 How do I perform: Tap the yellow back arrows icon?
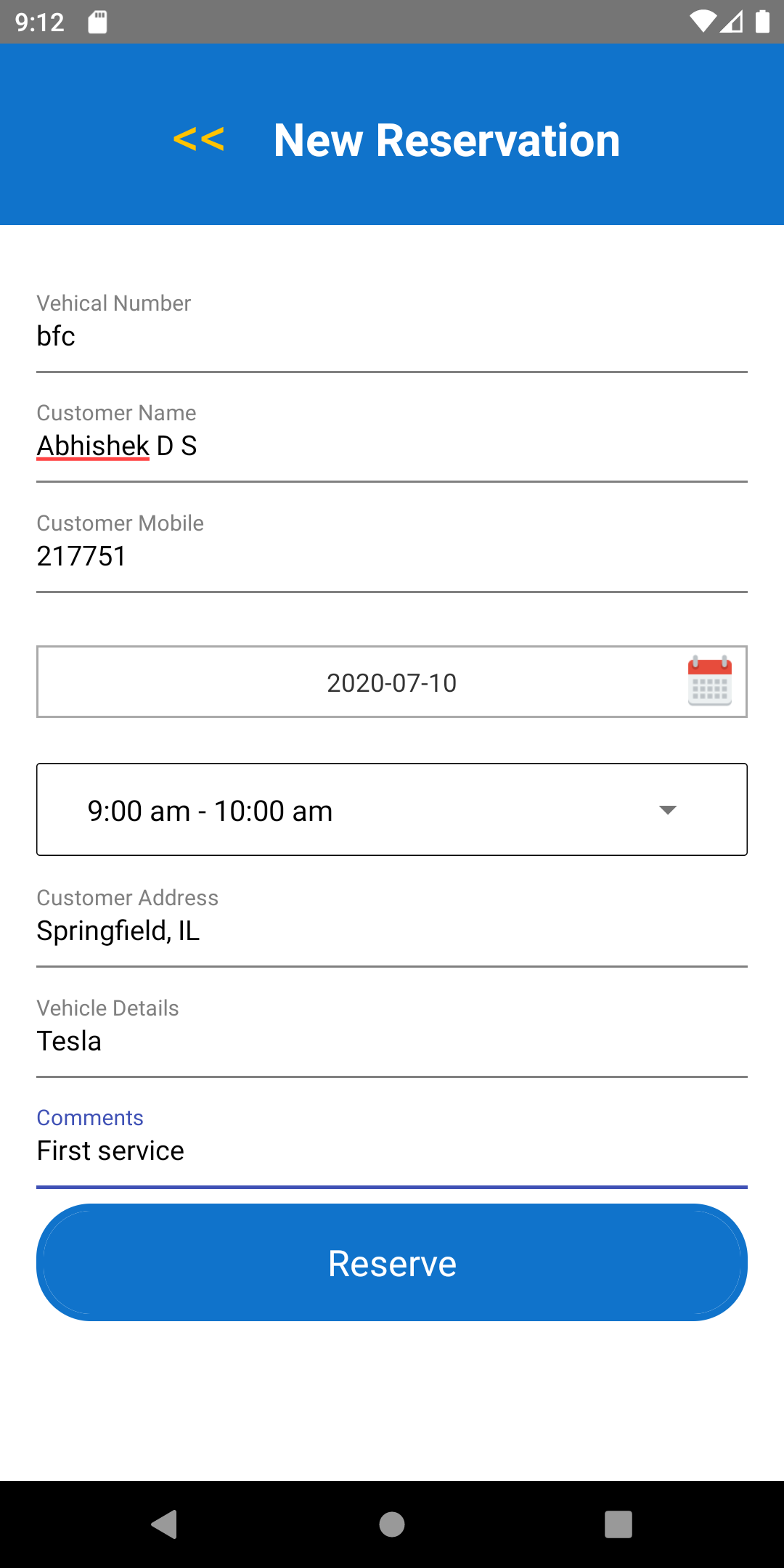click(199, 139)
